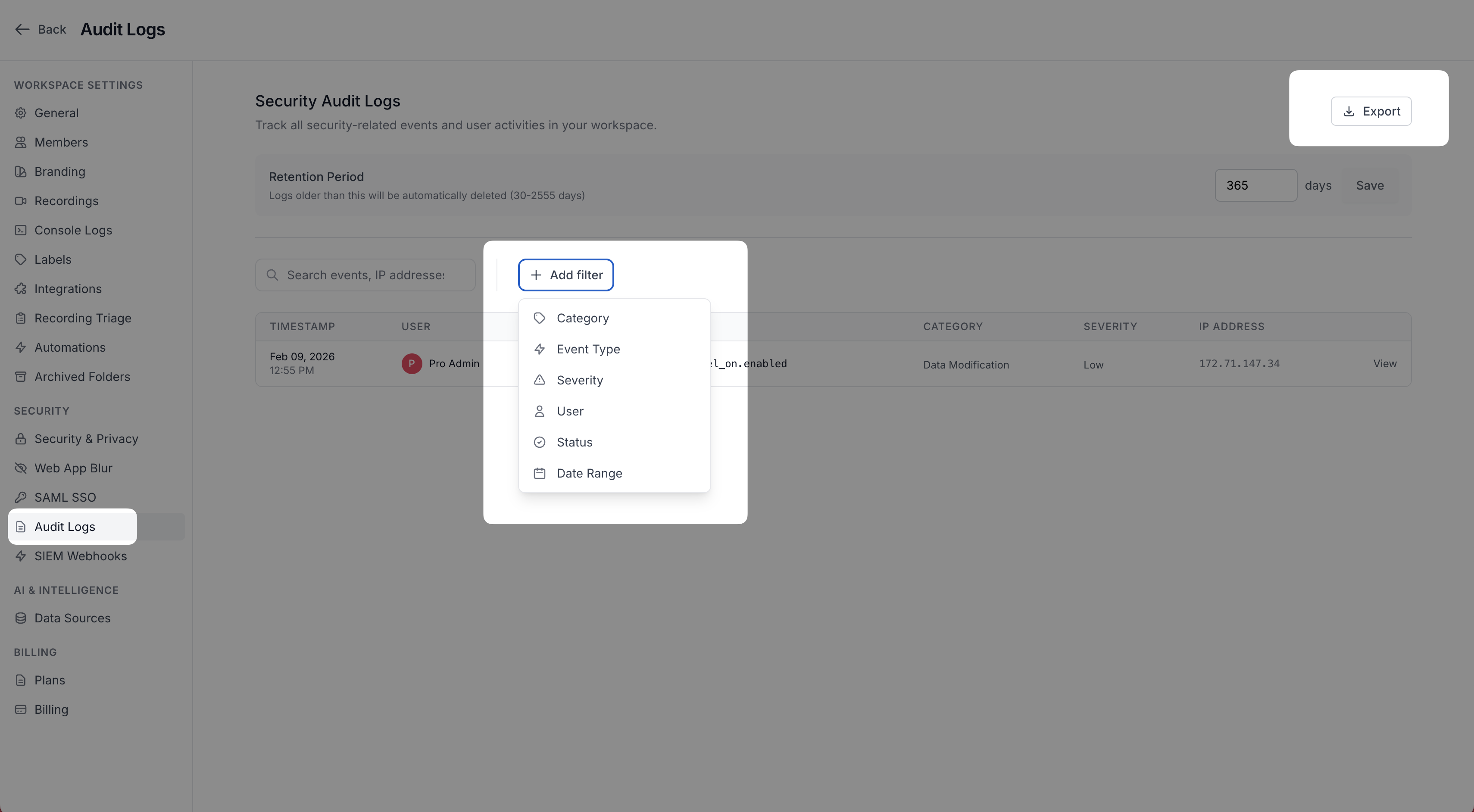The width and height of the screenshot is (1474, 812).
Task: Focus the retention days input field
Action: point(1255,185)
